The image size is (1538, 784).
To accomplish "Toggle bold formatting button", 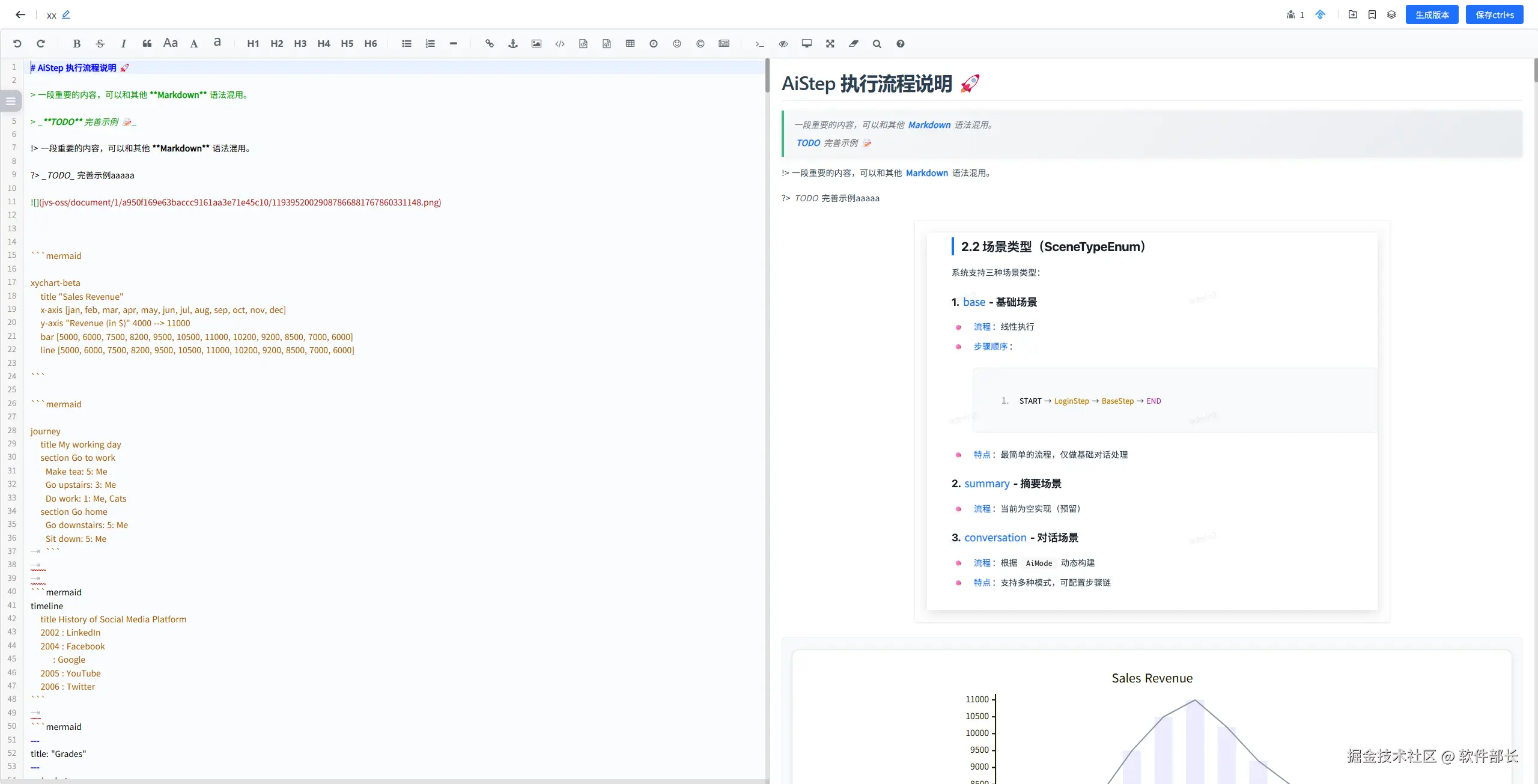I will point(76,43).
